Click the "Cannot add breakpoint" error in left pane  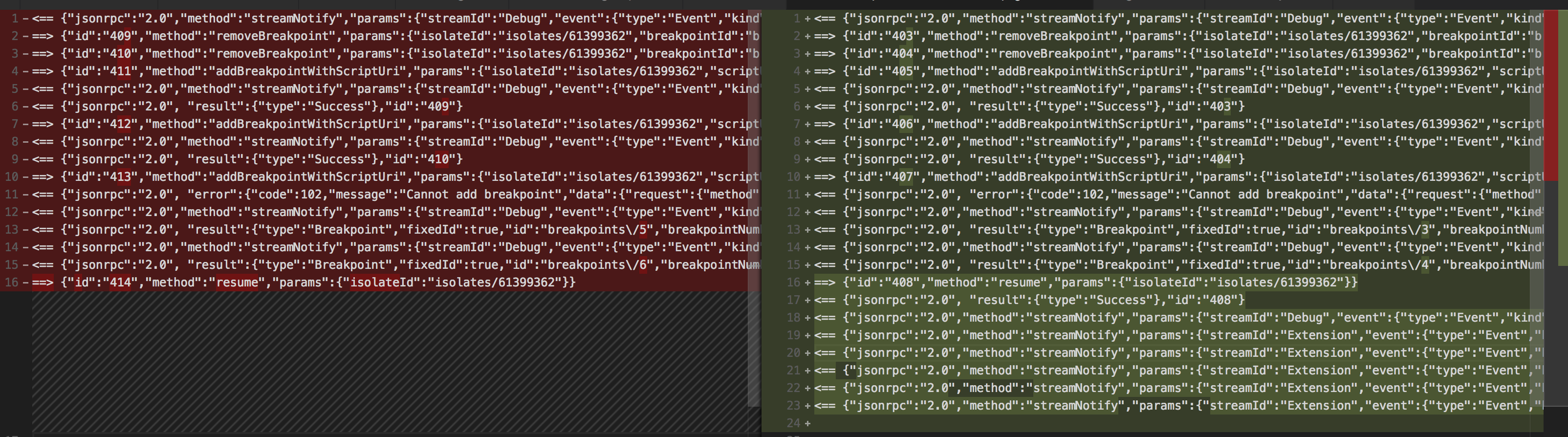[395, 195]
